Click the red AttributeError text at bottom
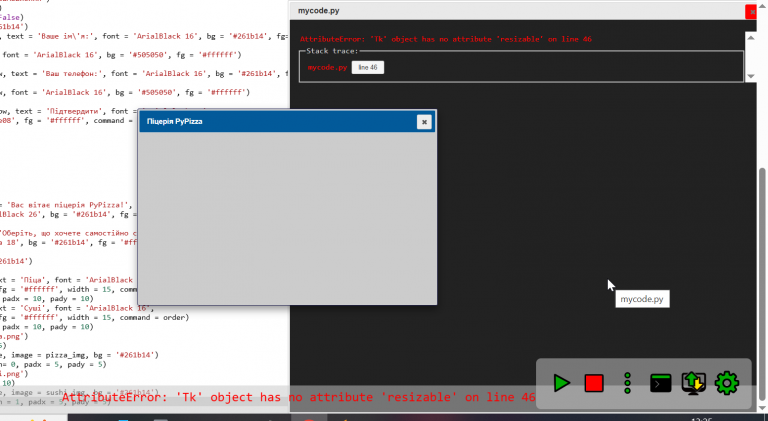This screenshot has width=768, height=421. tap(299, 397)
